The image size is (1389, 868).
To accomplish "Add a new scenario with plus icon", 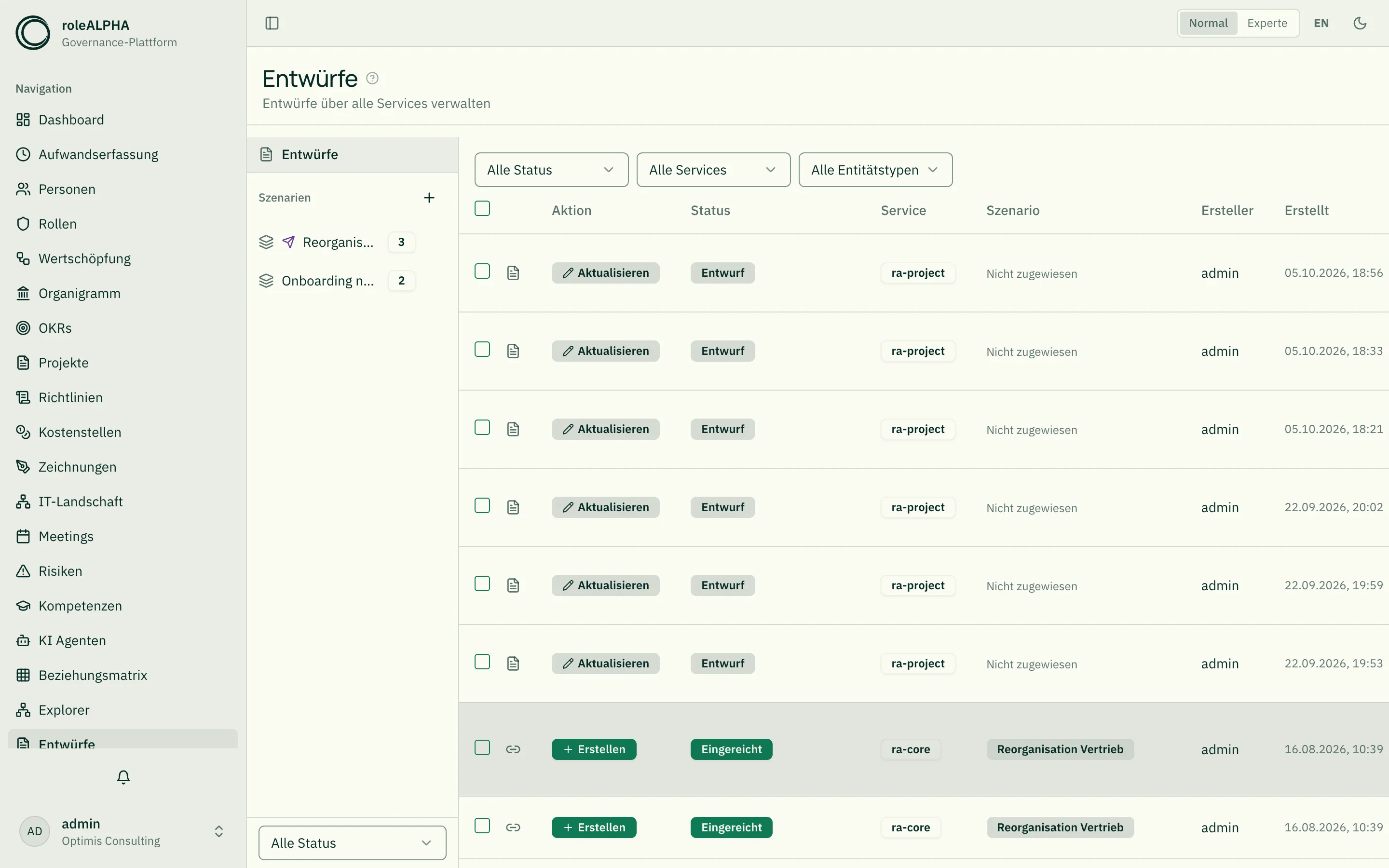I will [x=429, y=198].
